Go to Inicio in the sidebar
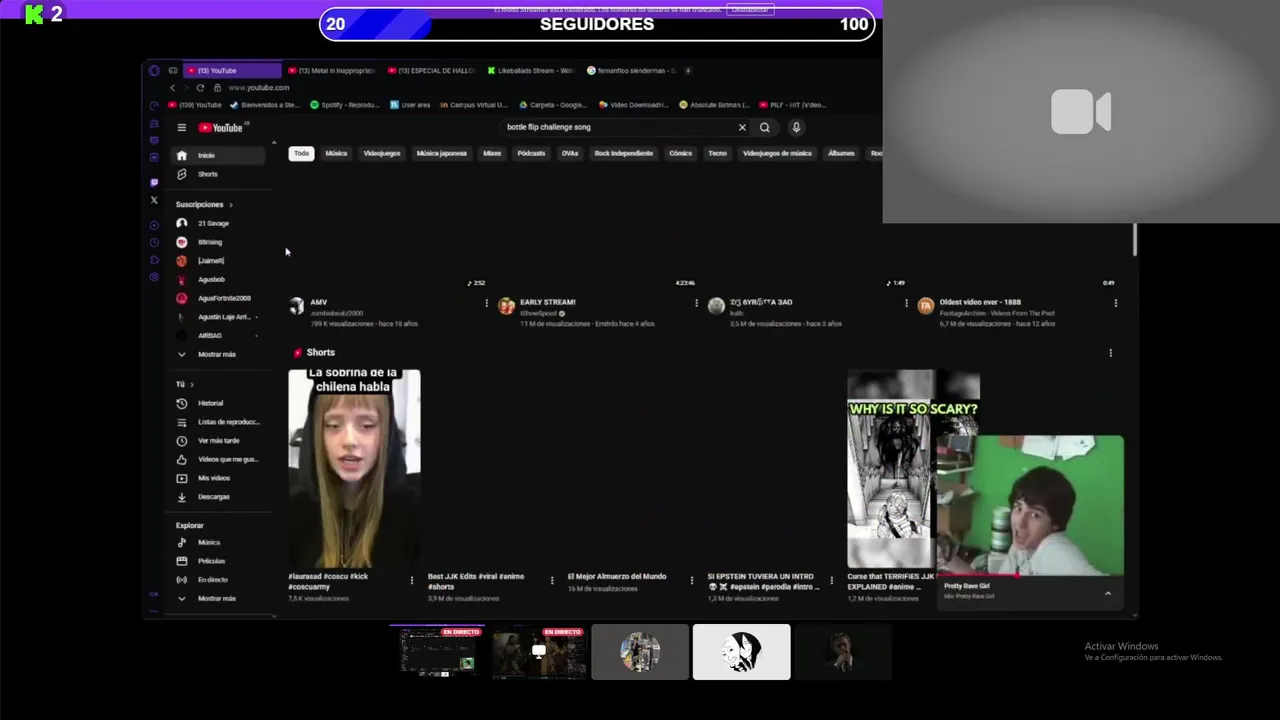The image size is (1280, 720). coord(220,155)
